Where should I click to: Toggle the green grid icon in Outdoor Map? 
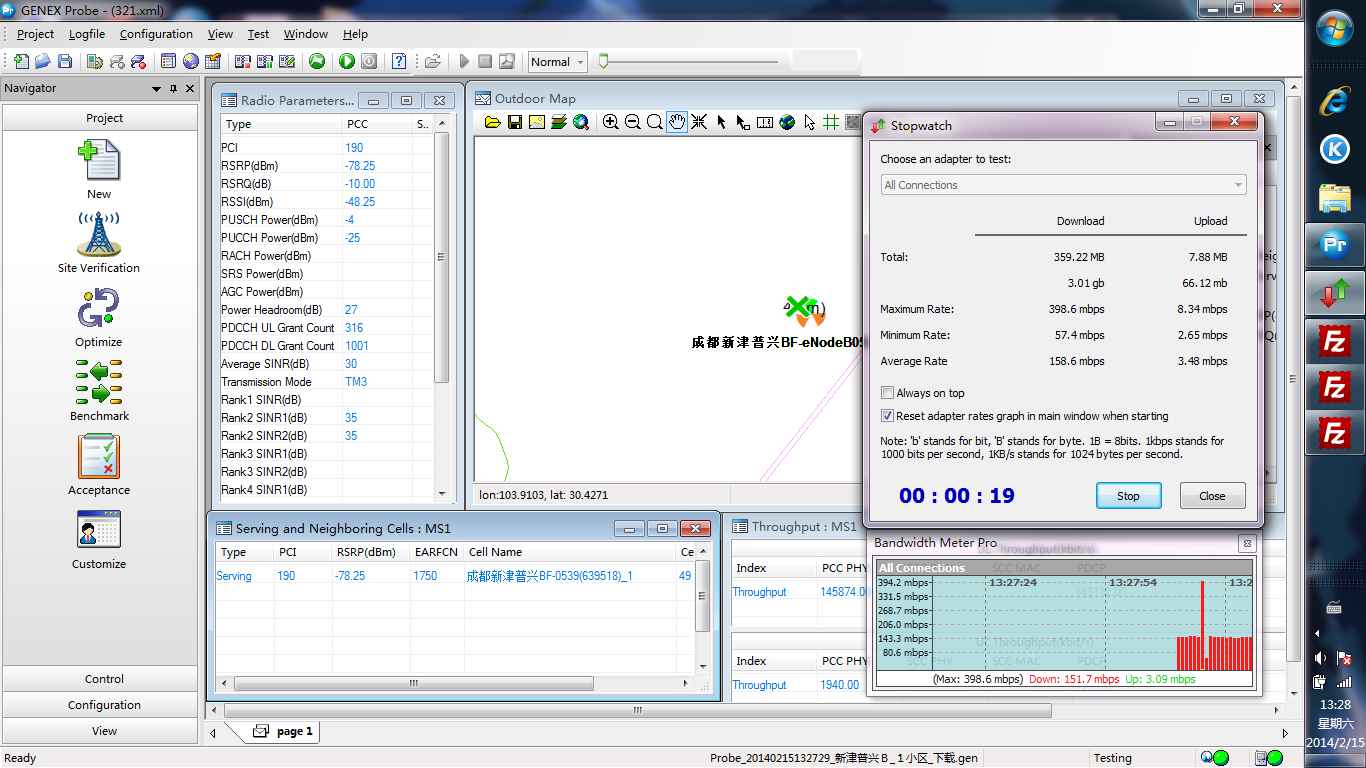(831, 122)
